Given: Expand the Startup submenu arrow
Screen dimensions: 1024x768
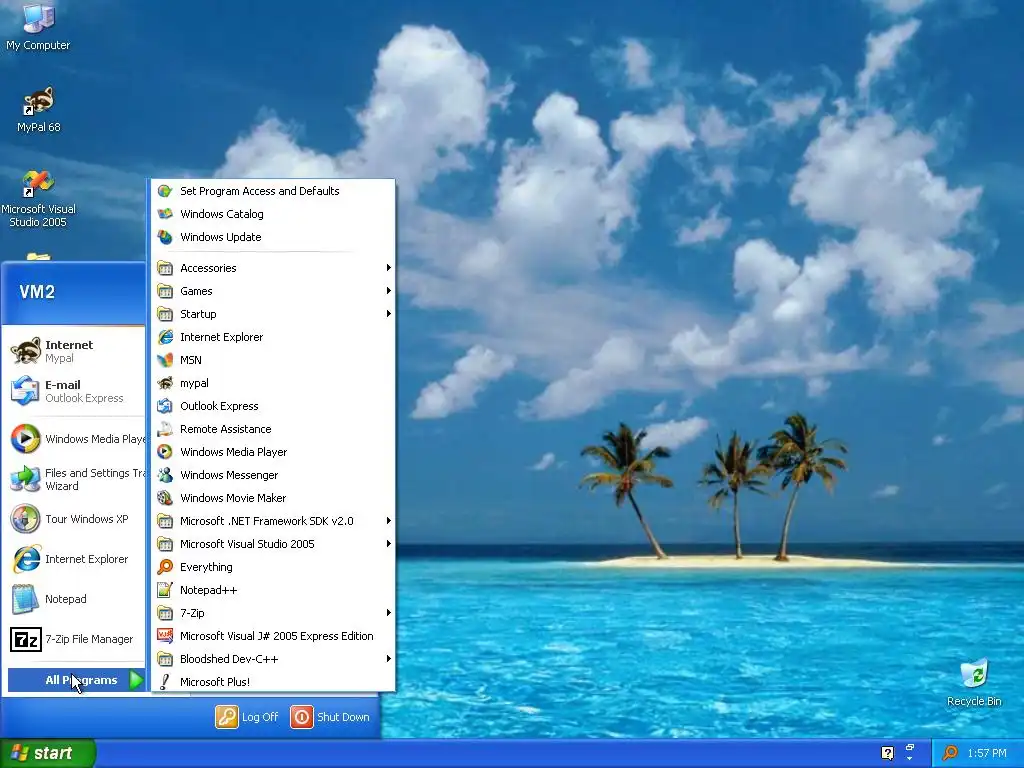Looking at the screenshot, I should click(389, 313).
